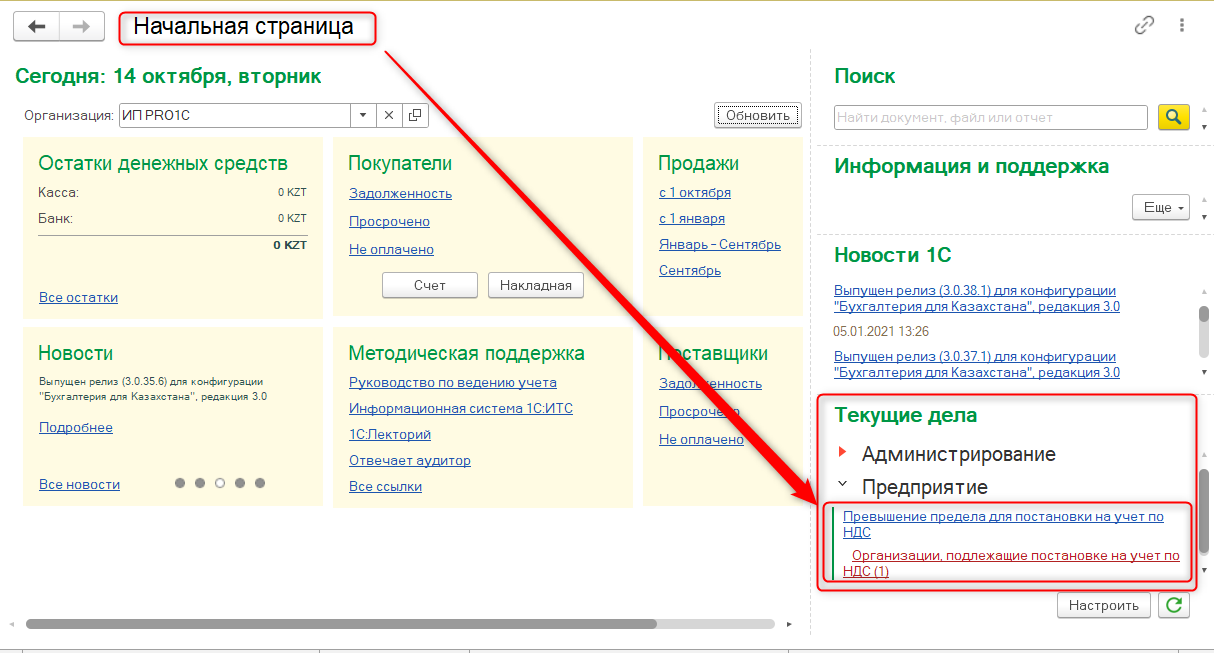Open the three-dot more options menu
This screenshot has width=1214, height=653.
click(x=1182, y=26)
